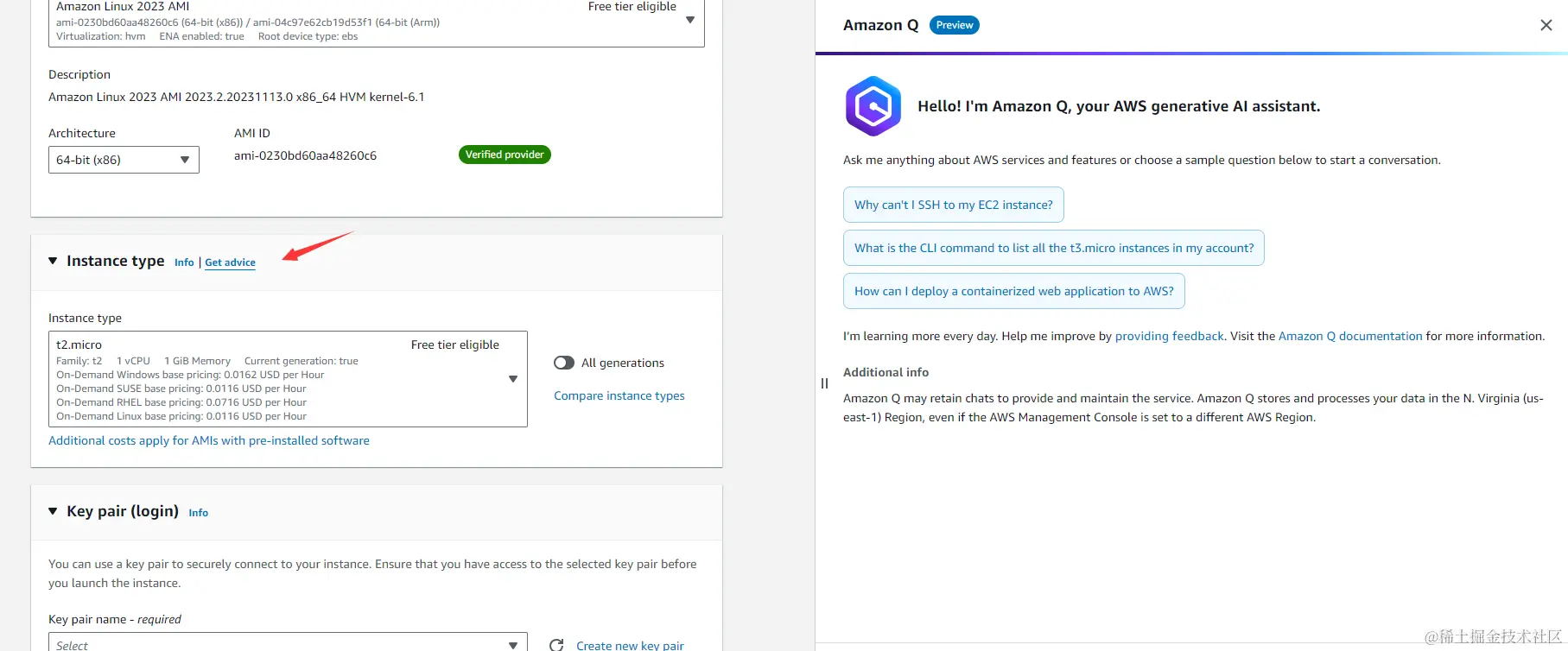Toggle the All generations switch
This screenshot has height=651, width=1568.
(564, 363)
